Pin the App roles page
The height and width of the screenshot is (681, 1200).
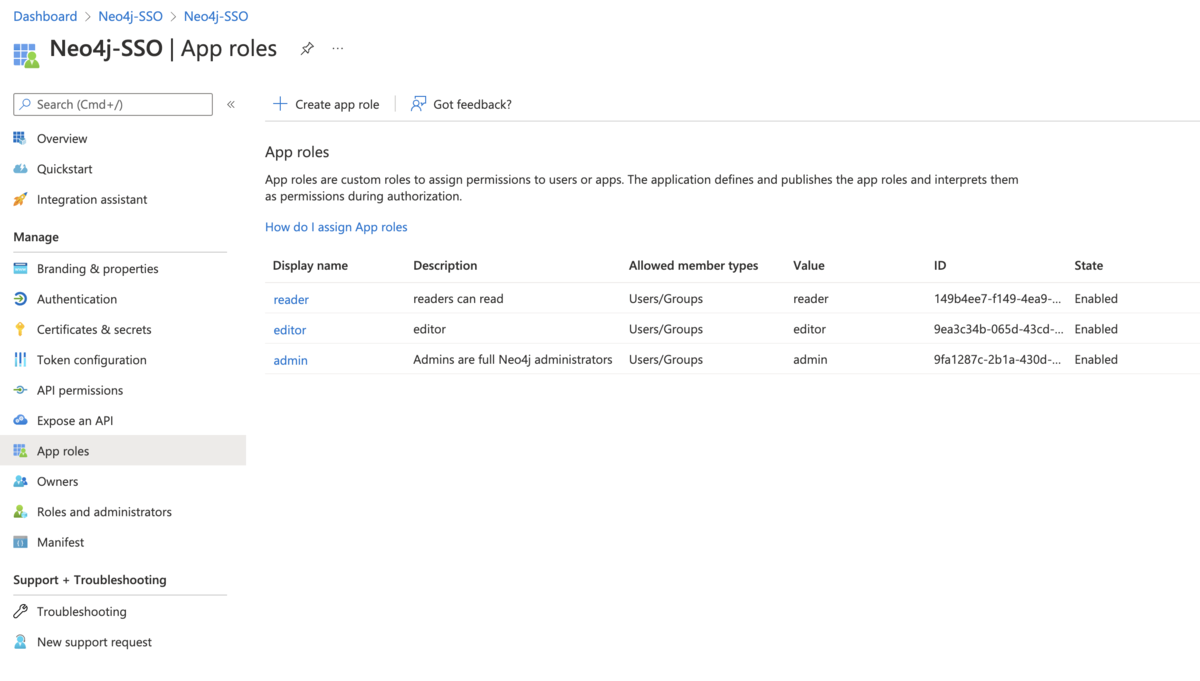coord(307,48)
